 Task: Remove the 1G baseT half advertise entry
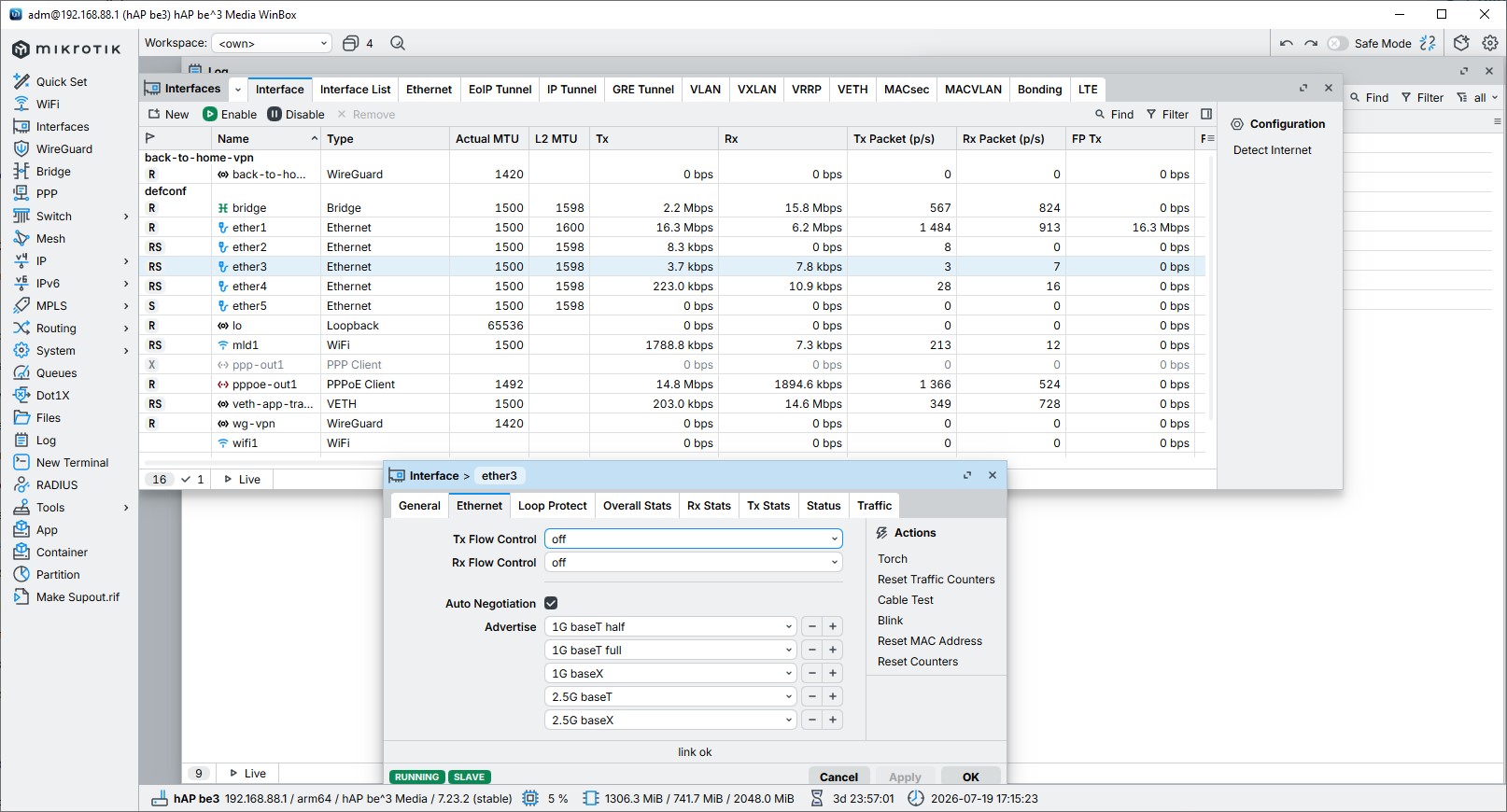[812, 626]
